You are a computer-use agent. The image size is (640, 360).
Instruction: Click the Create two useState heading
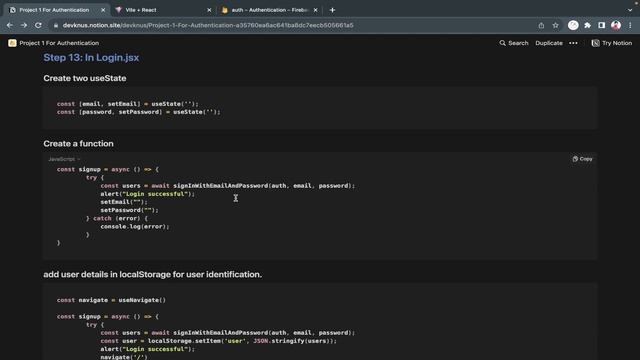click(x=84, y=78)
